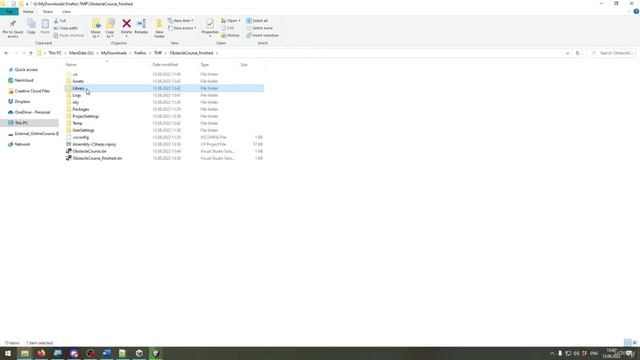The image size is (640, 360).
Task: Click the History command
Action: pyautogui.click(x=231, y=35)
